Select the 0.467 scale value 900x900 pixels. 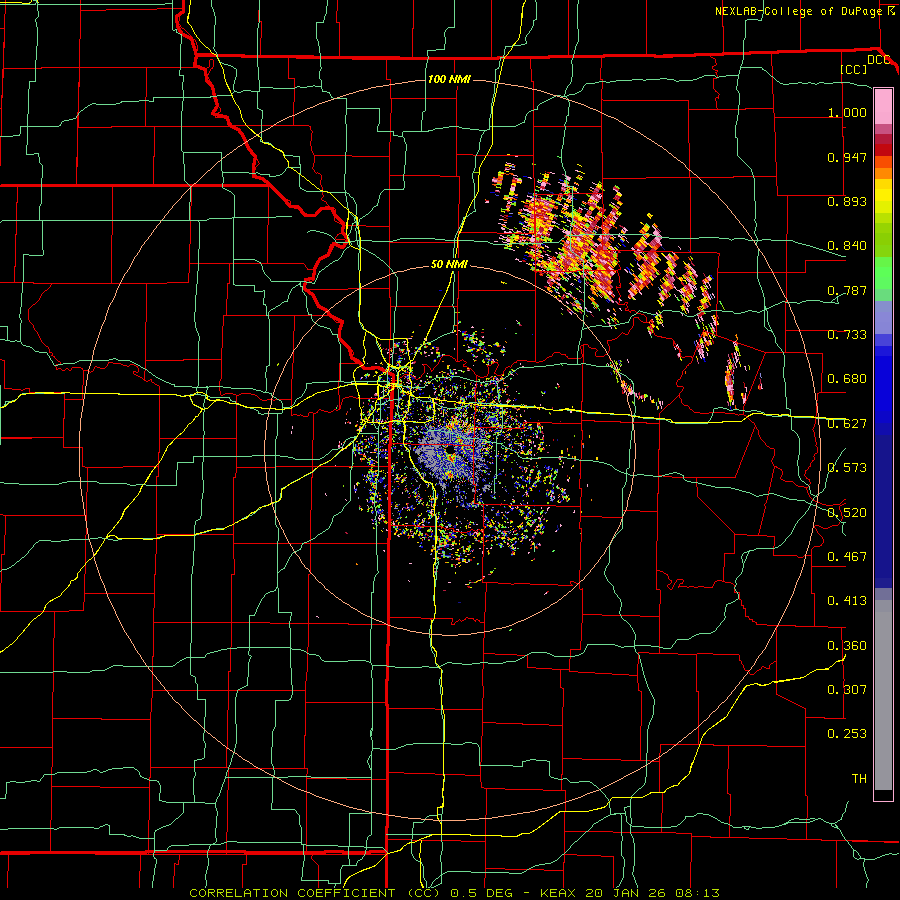pos(847,557)
